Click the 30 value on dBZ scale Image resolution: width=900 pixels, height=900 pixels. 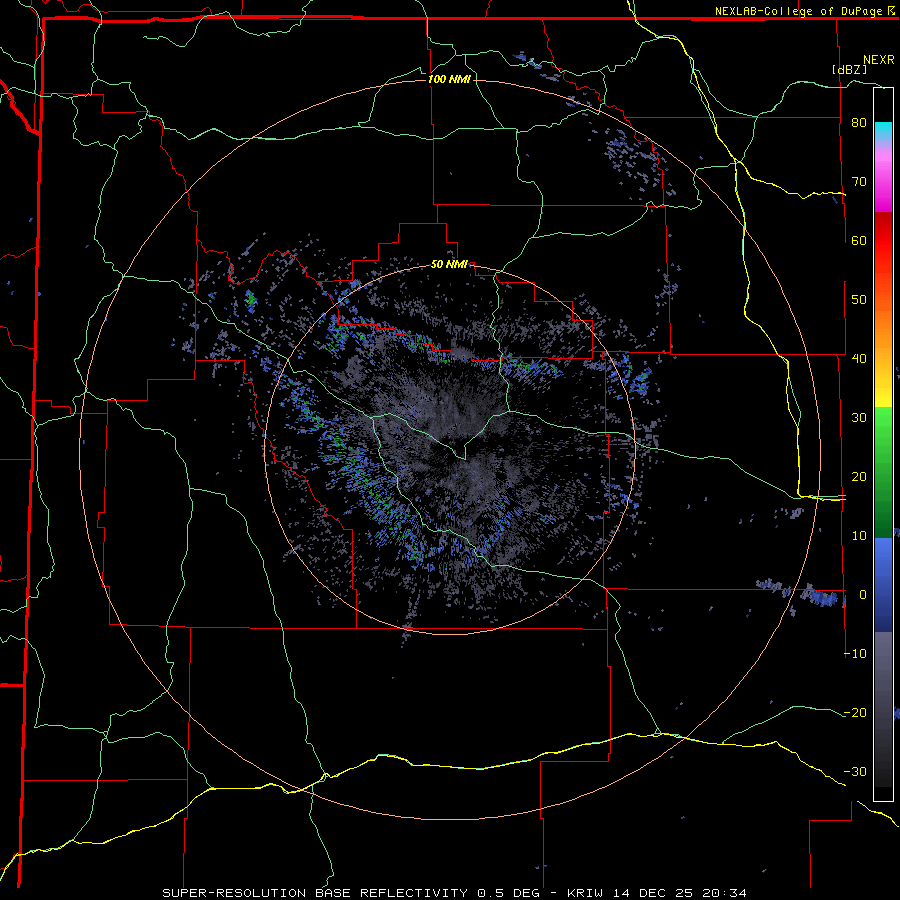[x=859, y=418]
